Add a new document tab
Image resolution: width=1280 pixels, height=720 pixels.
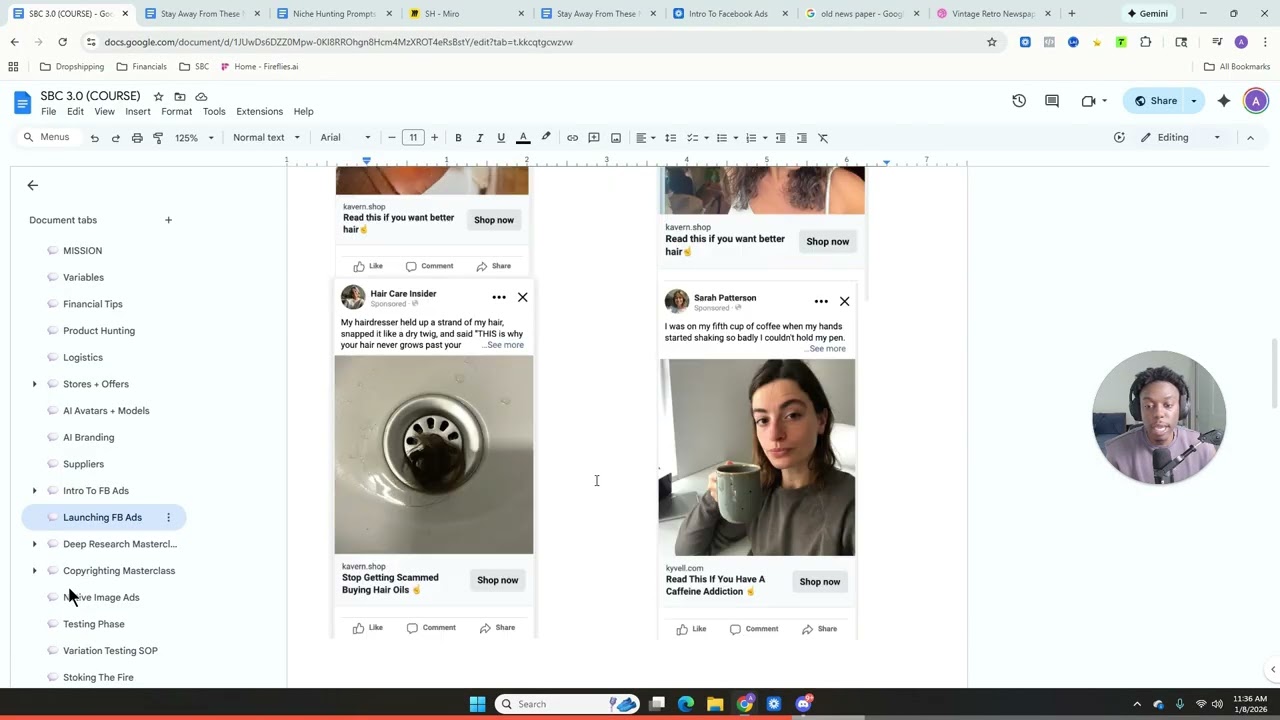(x=168, y=220)
